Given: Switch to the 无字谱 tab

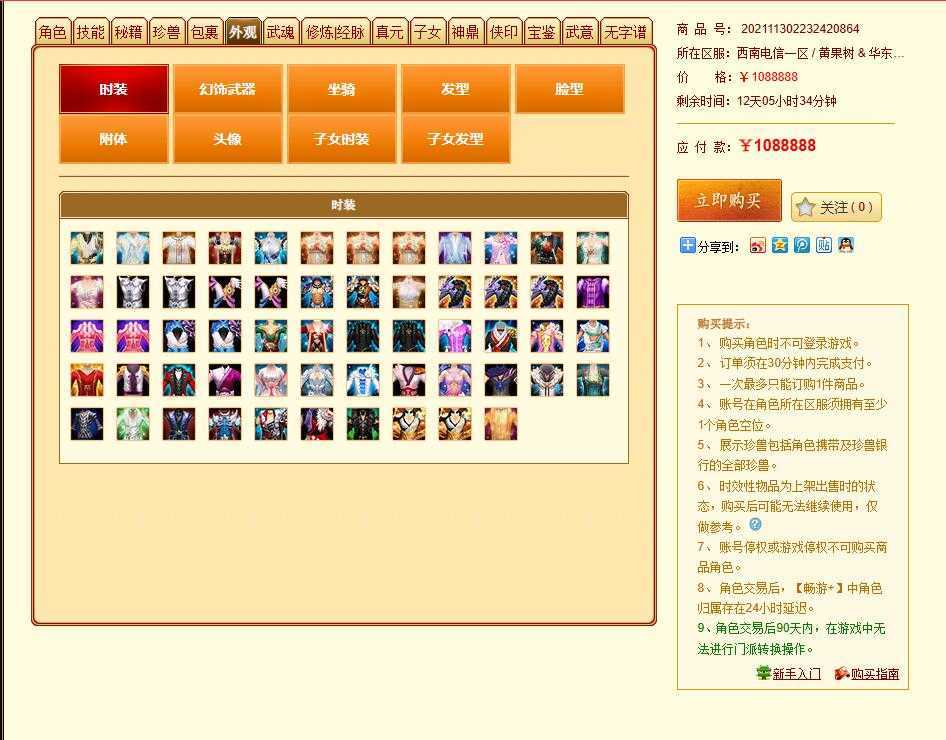Looking at the screenshot, I should click(626, 31).
